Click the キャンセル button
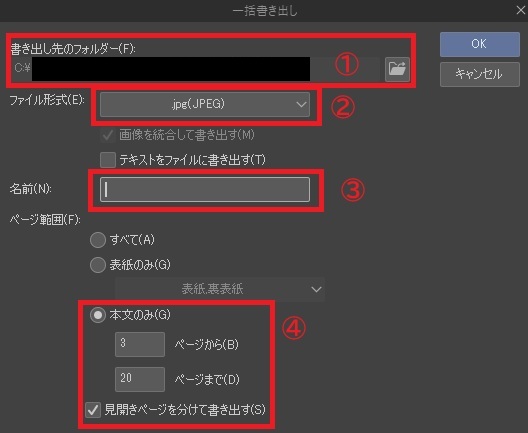The width and height of the screenshot is (528, 433). click(480, 74)
